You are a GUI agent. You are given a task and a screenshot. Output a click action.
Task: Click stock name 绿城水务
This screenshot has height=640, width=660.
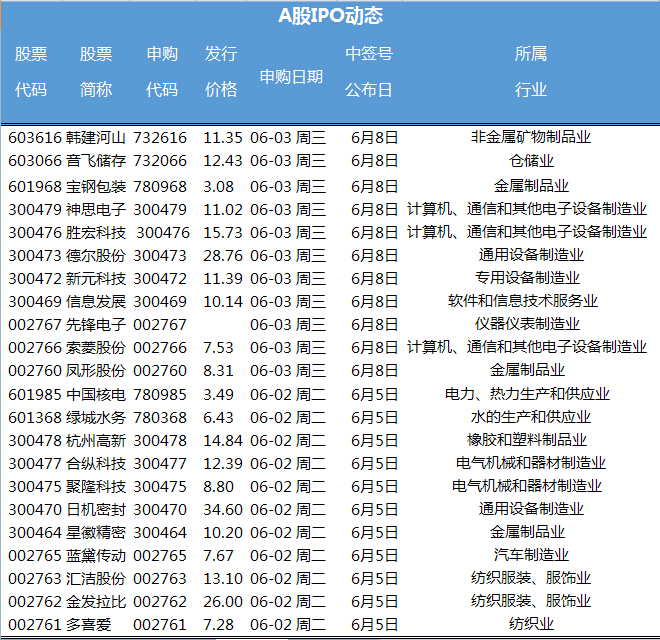point(96,418)
